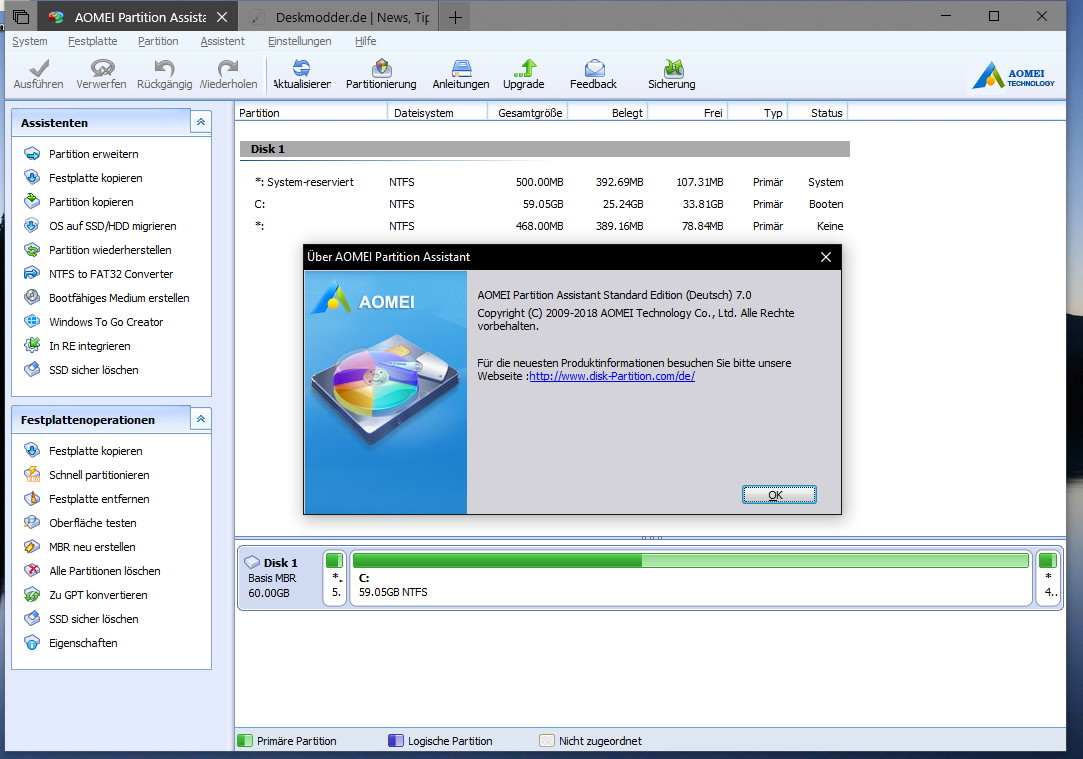
Task: Click the AOMEI Technology logo
Action: (x=1013, y=75)
